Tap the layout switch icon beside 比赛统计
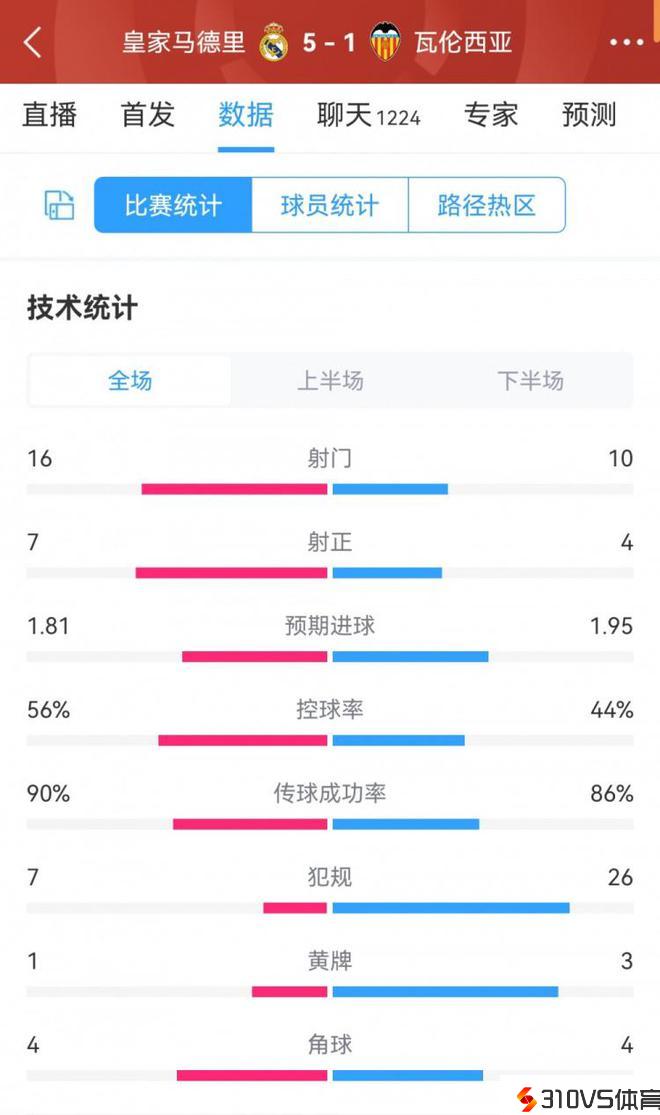Image resolution: width=660 pixels, height=1115 pixels. (60, 205)
